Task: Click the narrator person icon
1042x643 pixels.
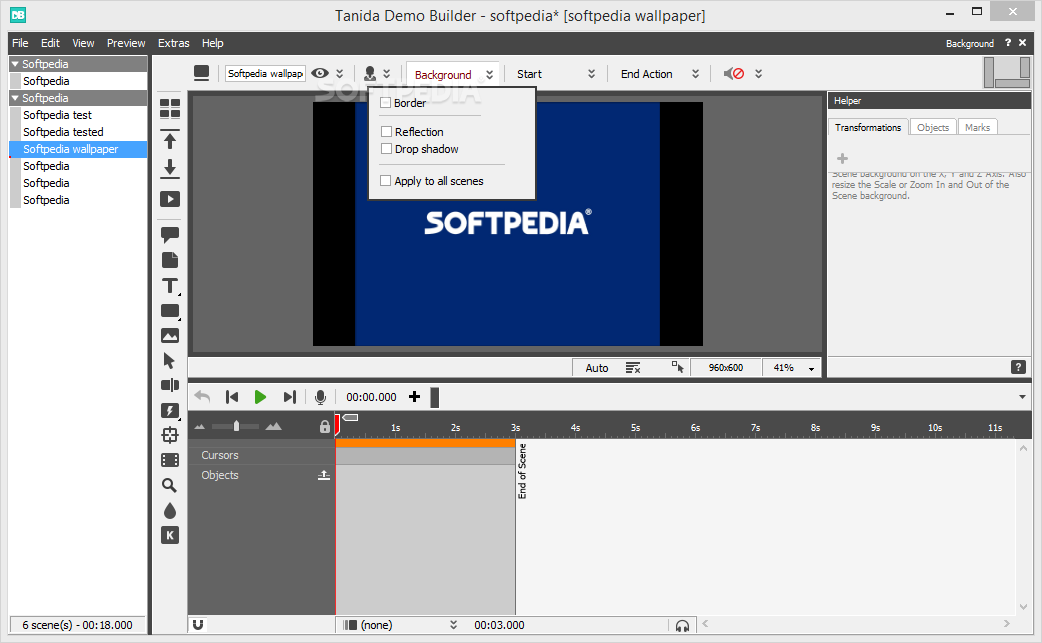Action: click(370, 73)
